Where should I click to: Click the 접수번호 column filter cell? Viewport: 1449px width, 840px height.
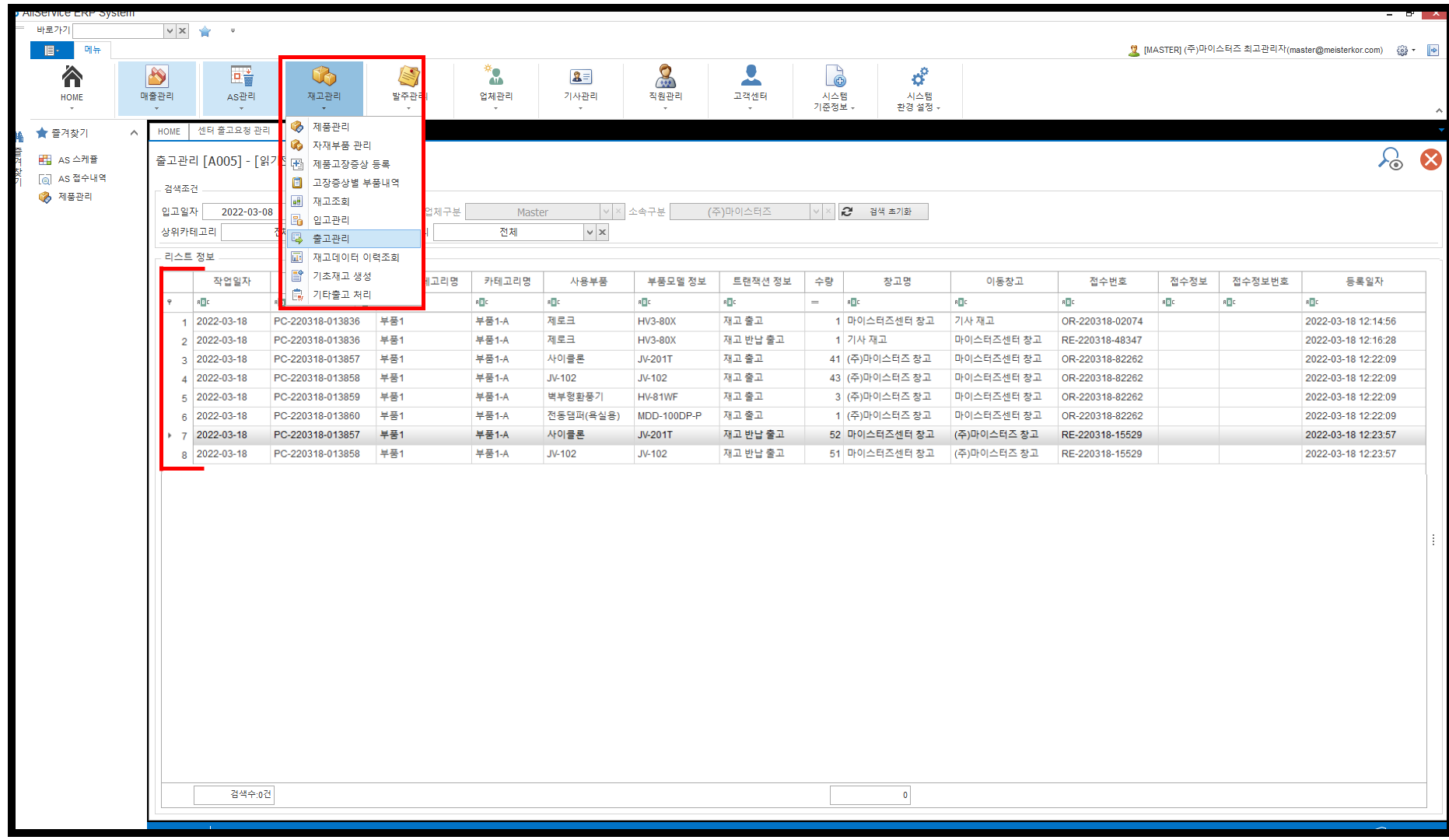pyautogui.click(x=1108, y=302)
